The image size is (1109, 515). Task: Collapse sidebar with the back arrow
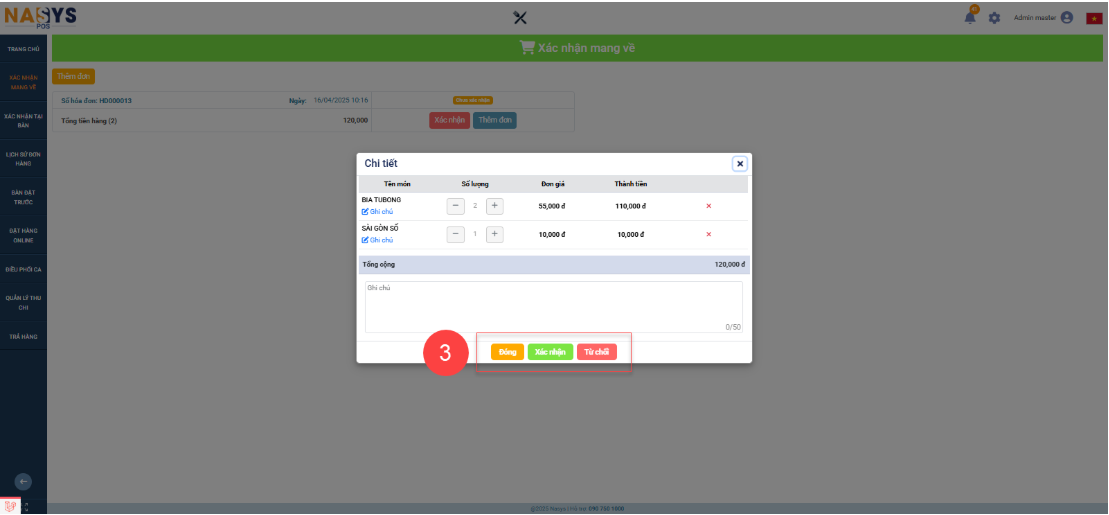click(x=24, y=481)
